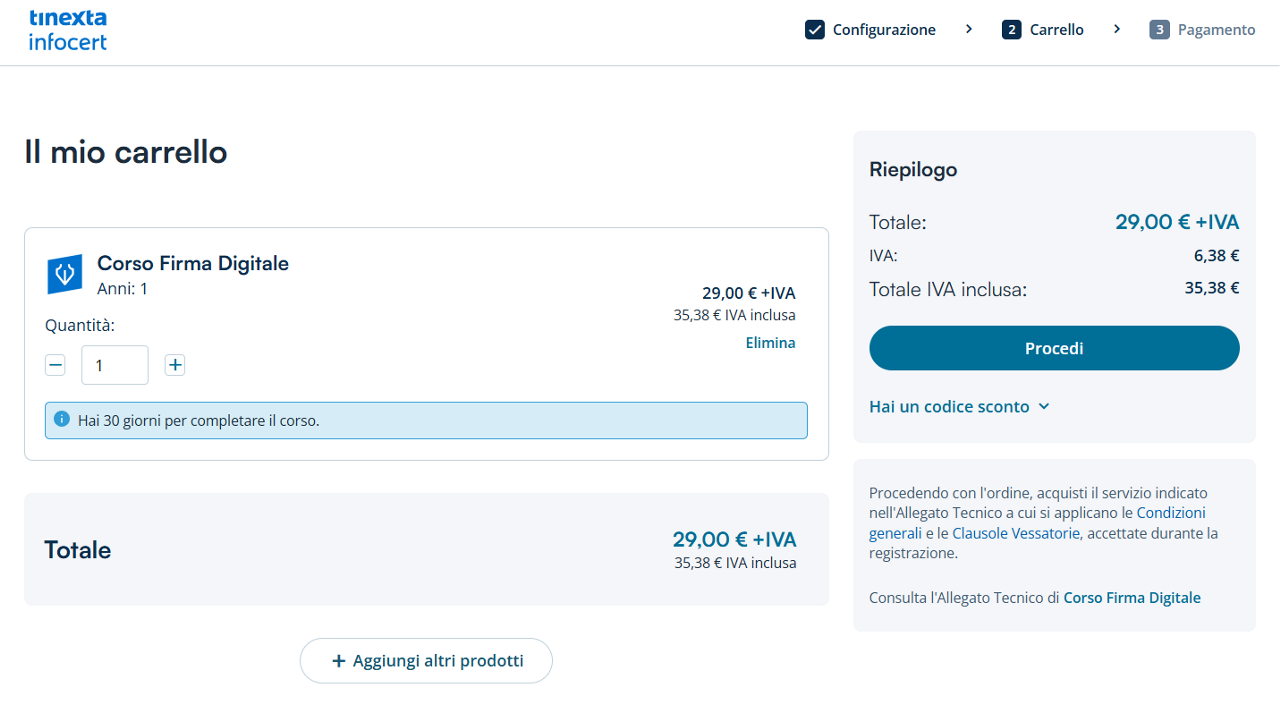Select the Pagamento step label
This screenshot has width=1280, height=704.
click(1216, 30)
